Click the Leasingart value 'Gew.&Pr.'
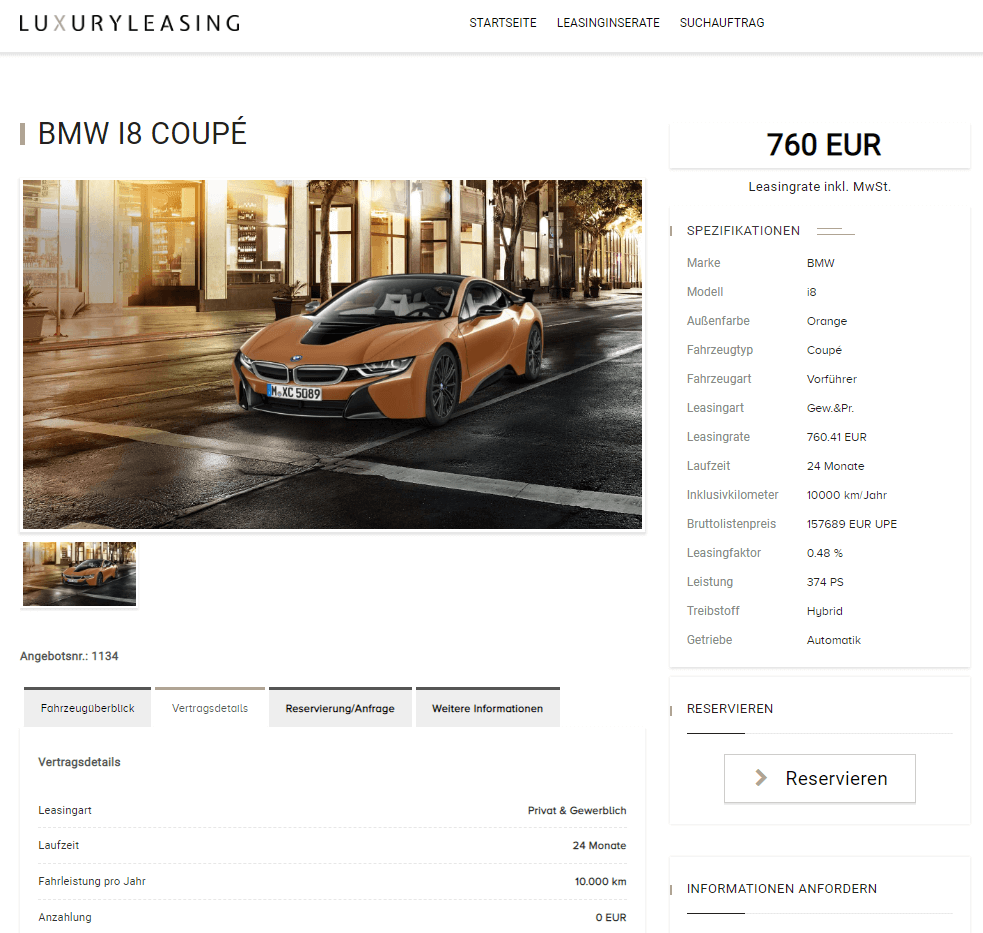This screenshot has width=983, height=933. tap(830, 408)
